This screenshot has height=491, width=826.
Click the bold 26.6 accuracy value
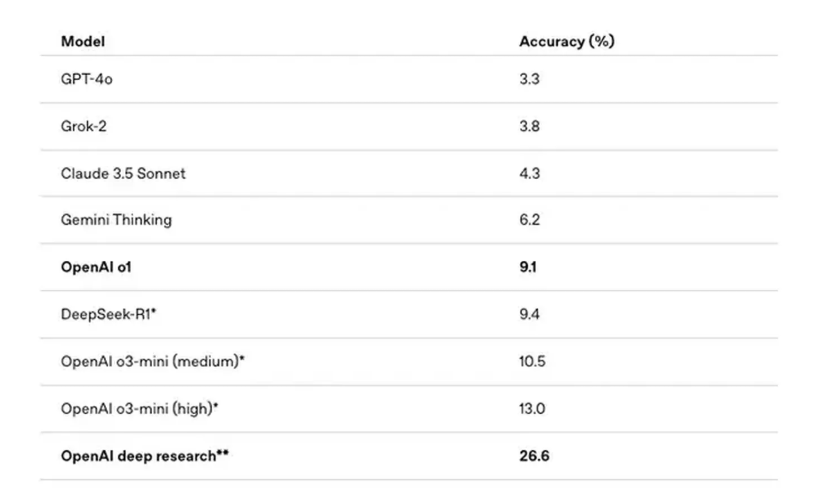tap(534, 456)
